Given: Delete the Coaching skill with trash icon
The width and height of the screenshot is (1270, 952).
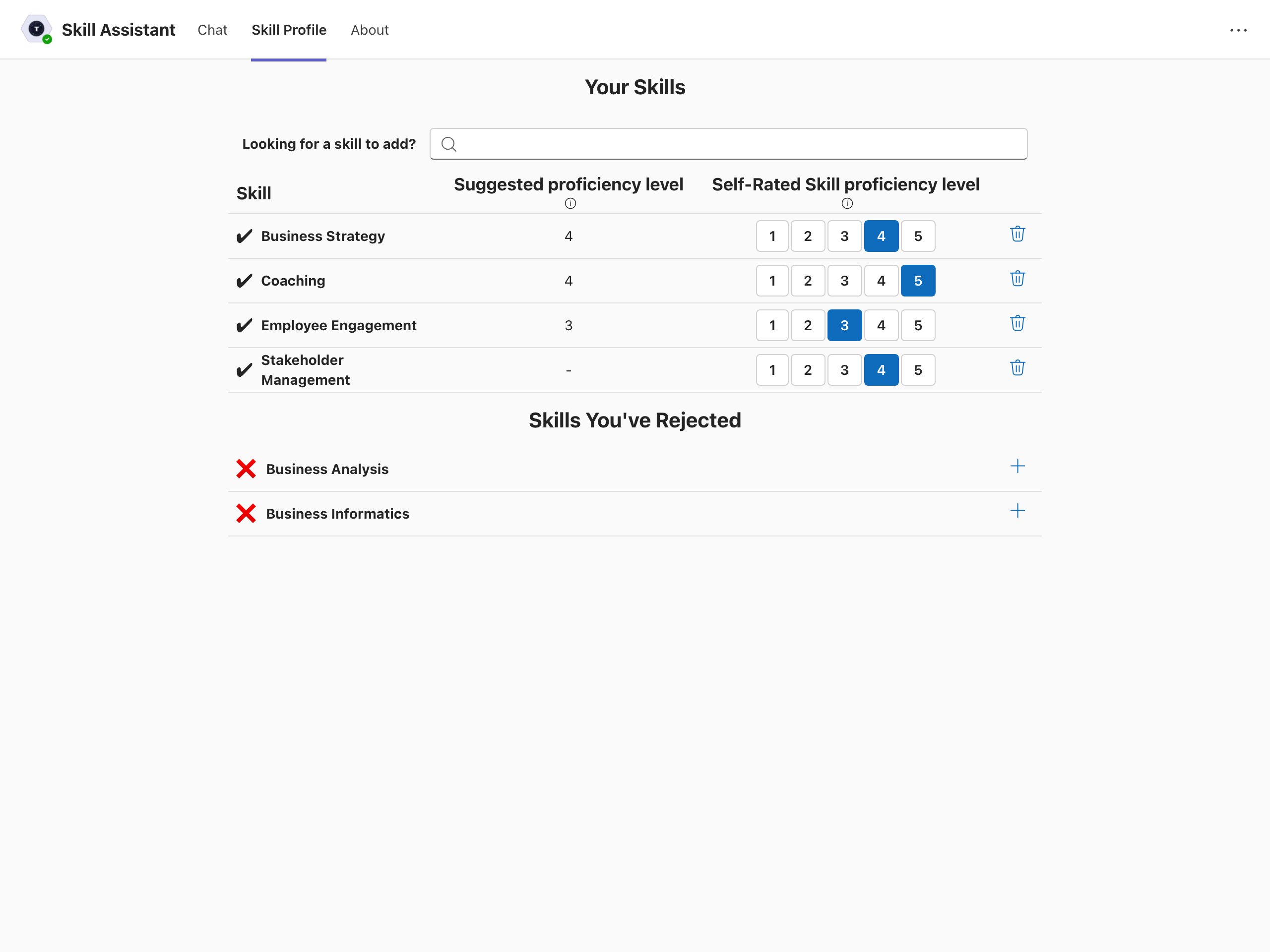Looking at the screenshot, I should pyautogui.click(x=1017, y=279).
